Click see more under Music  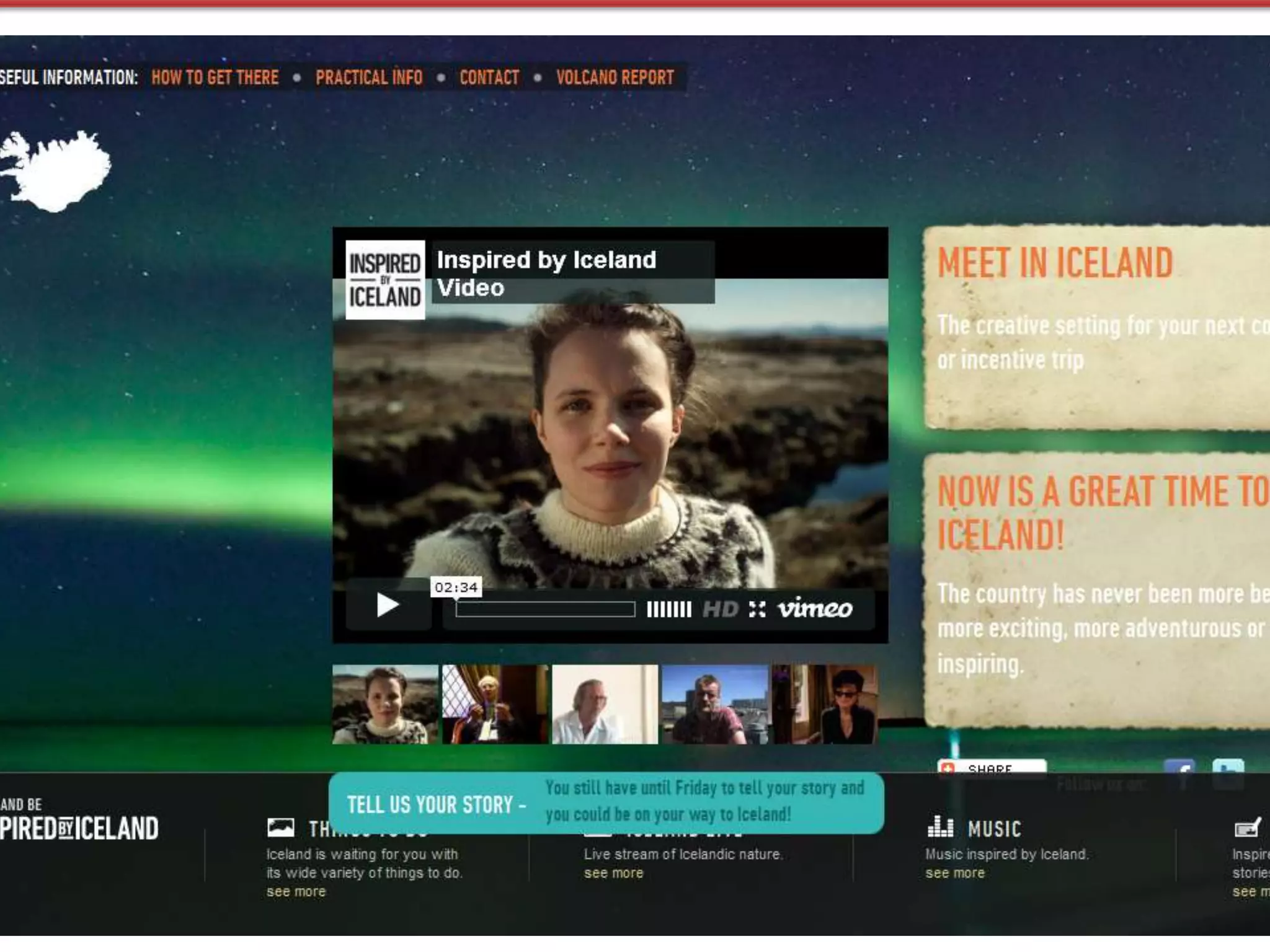point(954,873)
